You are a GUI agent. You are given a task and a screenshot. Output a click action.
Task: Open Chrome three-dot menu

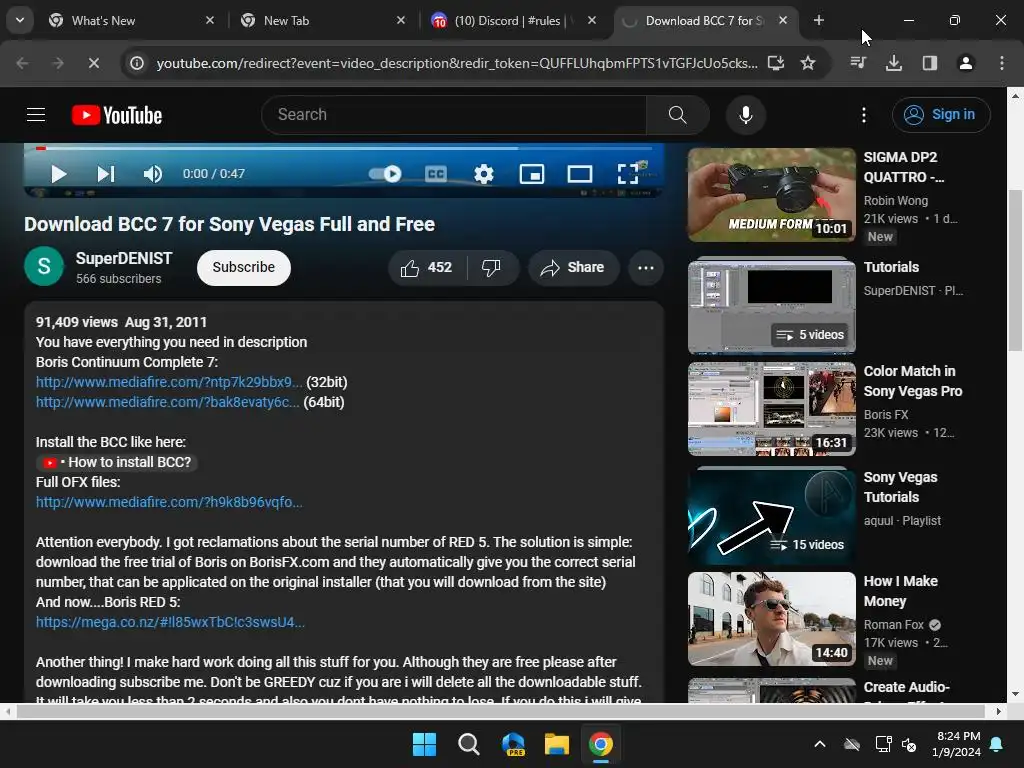click(1001, 63)
